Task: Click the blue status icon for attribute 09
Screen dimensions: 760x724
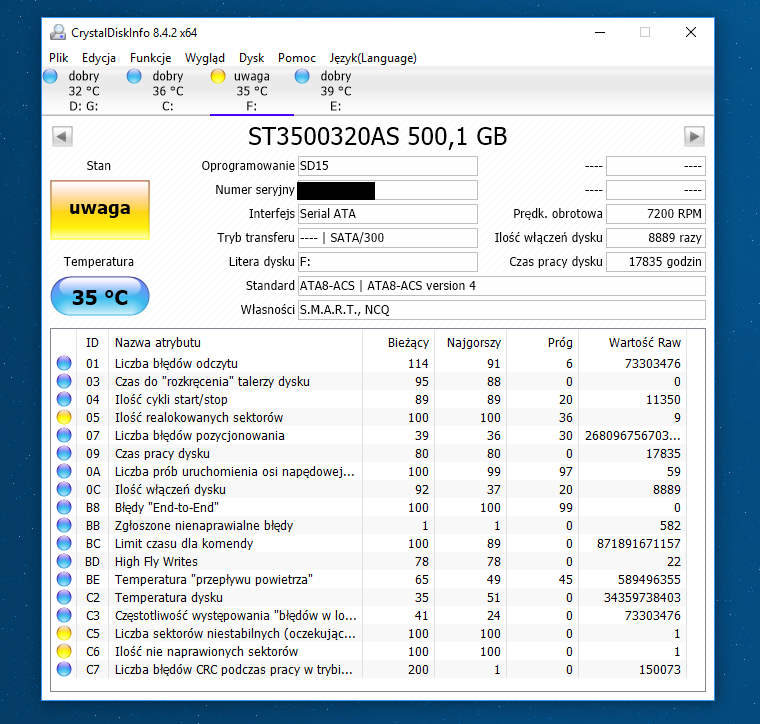Action: (x=64, y=453)
